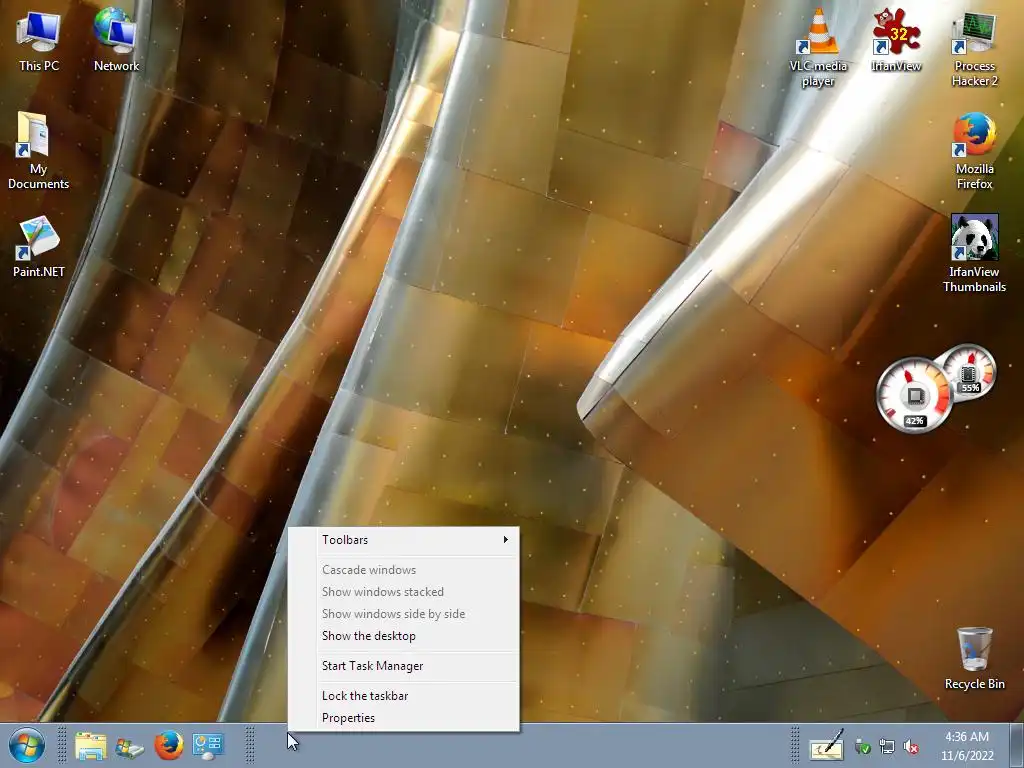Open the clock showing 4:36 AM
Screen dimensions: 1024x768
click(967, 746)
